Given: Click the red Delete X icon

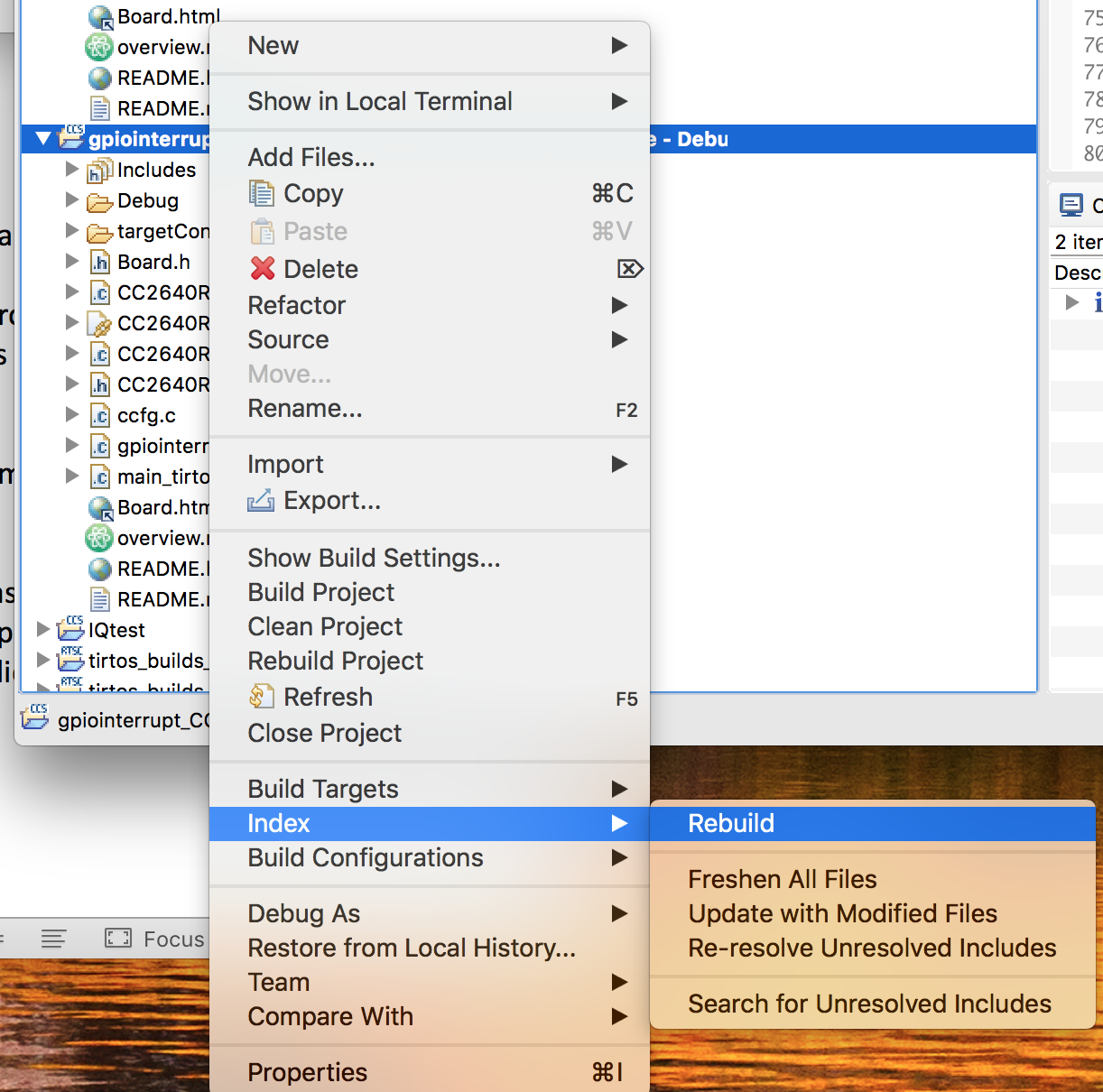Looking at the screenshot, I should pyautogui.click(x=262, y=268).
